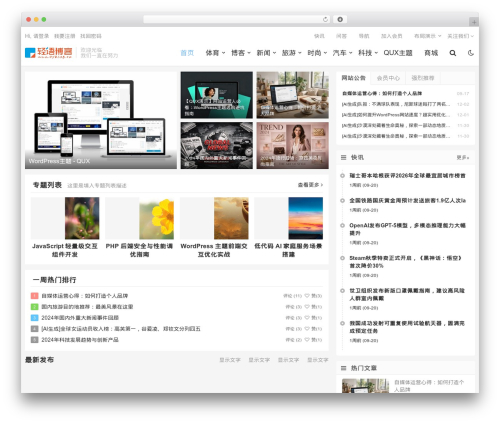Click 更多 link in 快讯 panel
Viewport: 500px width, 423px height.
463,157
